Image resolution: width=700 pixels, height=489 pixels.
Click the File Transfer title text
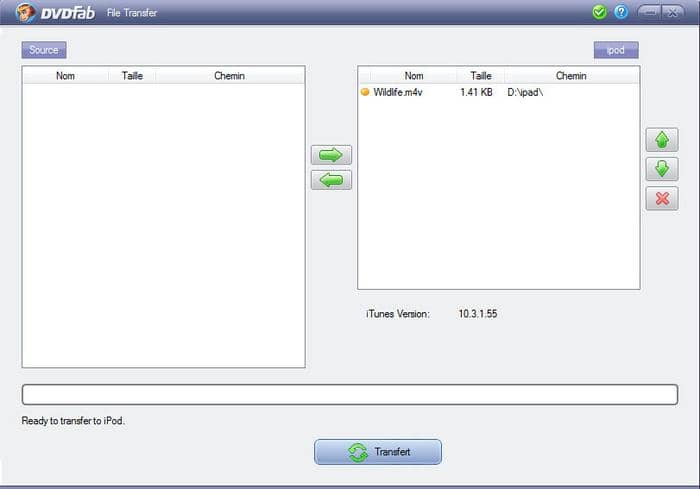click(x=132, y=13)
